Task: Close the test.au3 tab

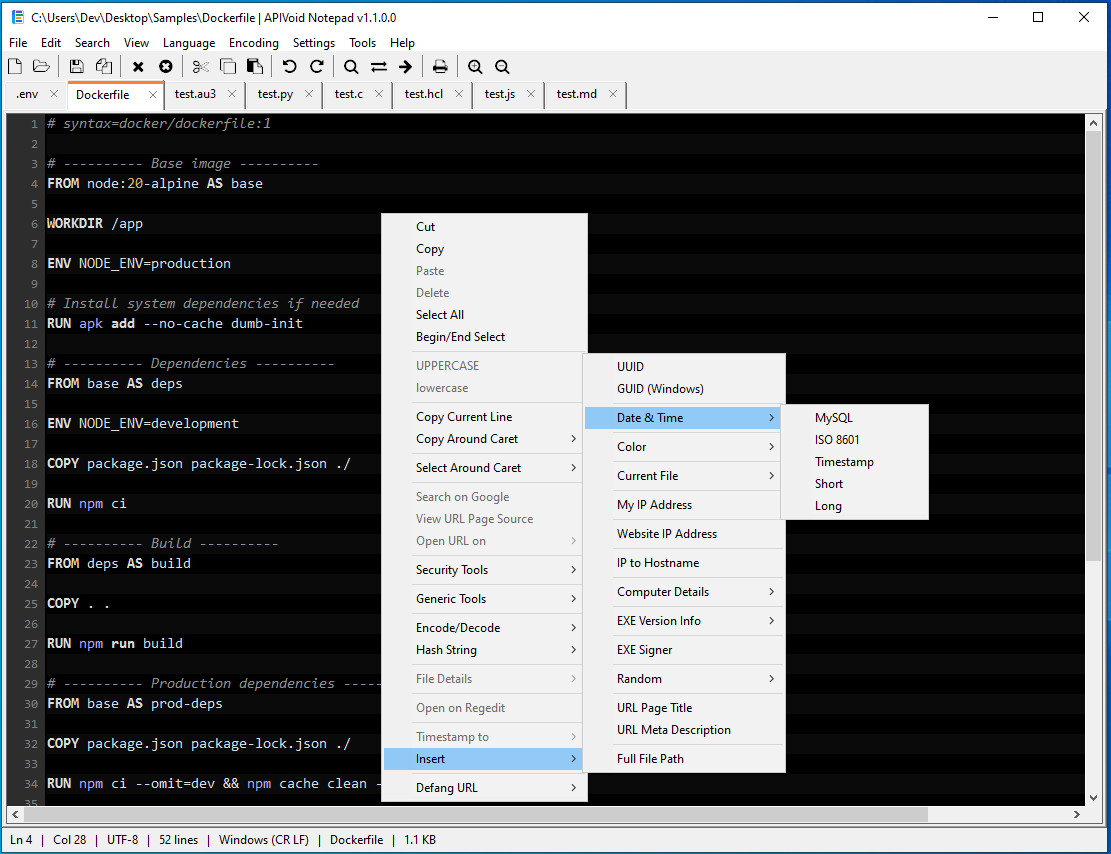Action: [232, 94]
